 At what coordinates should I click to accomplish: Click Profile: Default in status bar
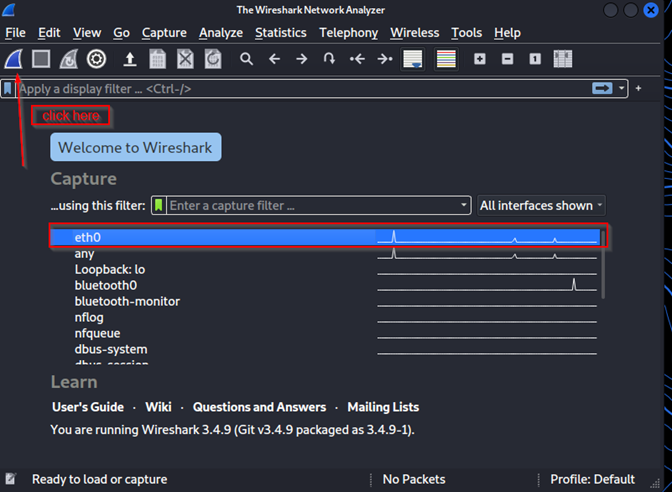pyautogui.click(x=592, y=479)
